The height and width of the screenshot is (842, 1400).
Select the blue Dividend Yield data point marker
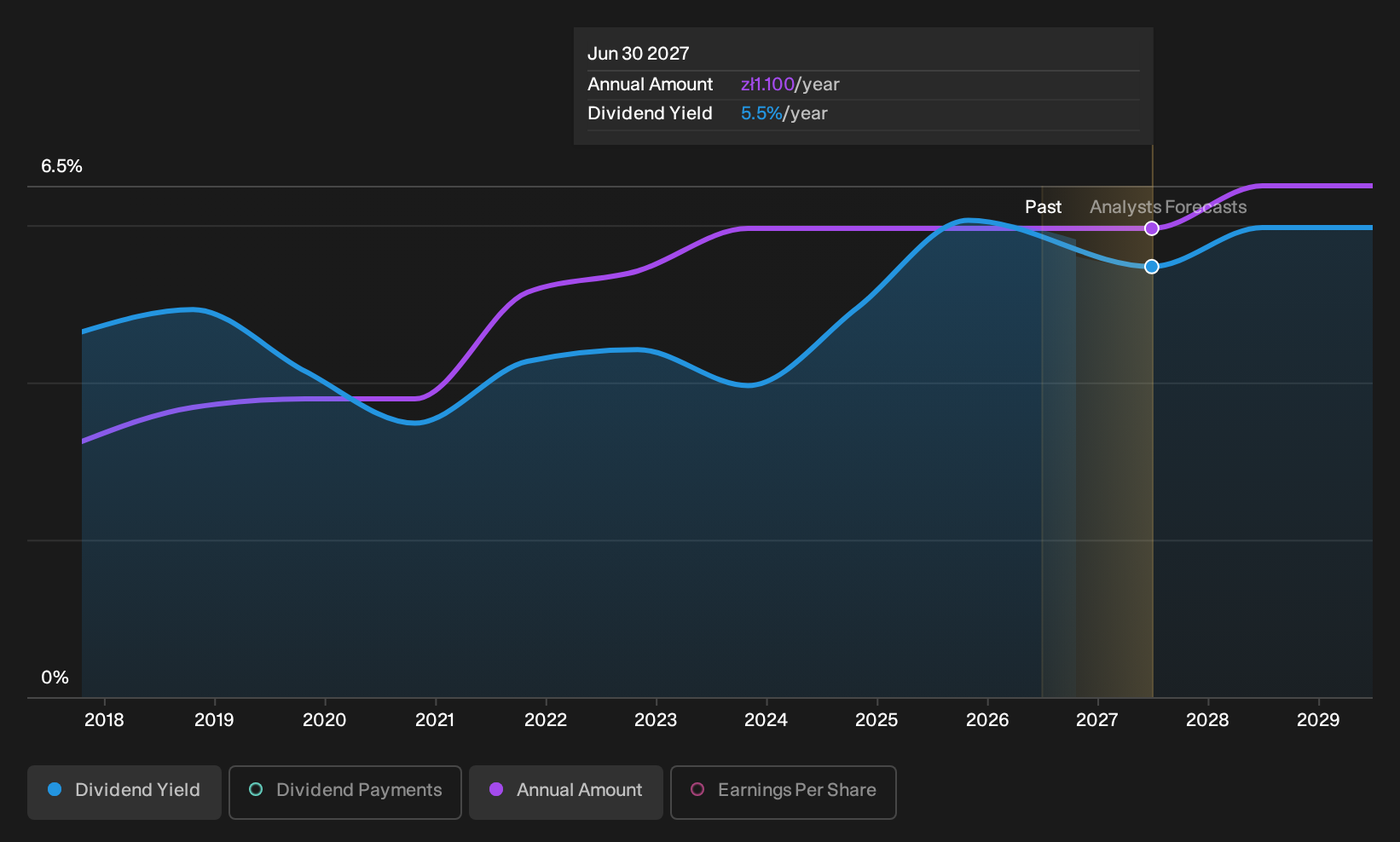click(1152, 267)
